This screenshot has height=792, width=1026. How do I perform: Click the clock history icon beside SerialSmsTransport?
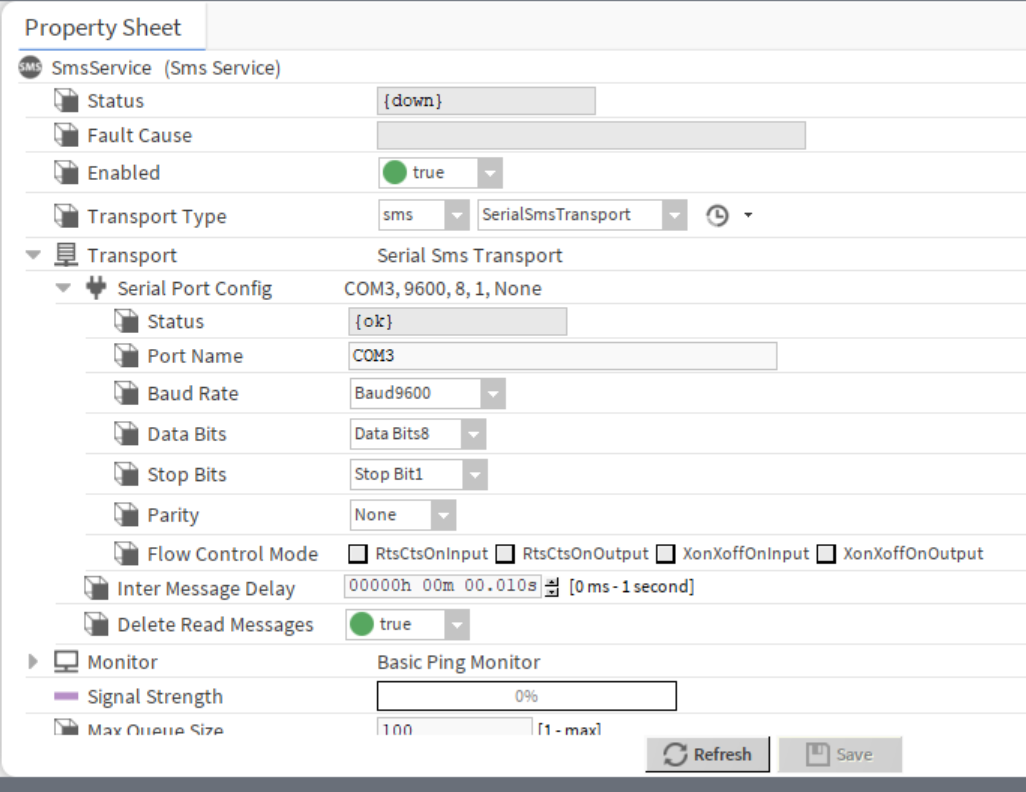click(x=717, y=216)
